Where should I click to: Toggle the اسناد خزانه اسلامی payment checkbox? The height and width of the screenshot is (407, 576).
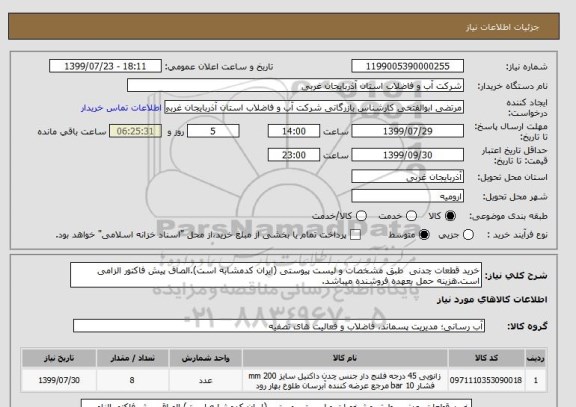355,235
